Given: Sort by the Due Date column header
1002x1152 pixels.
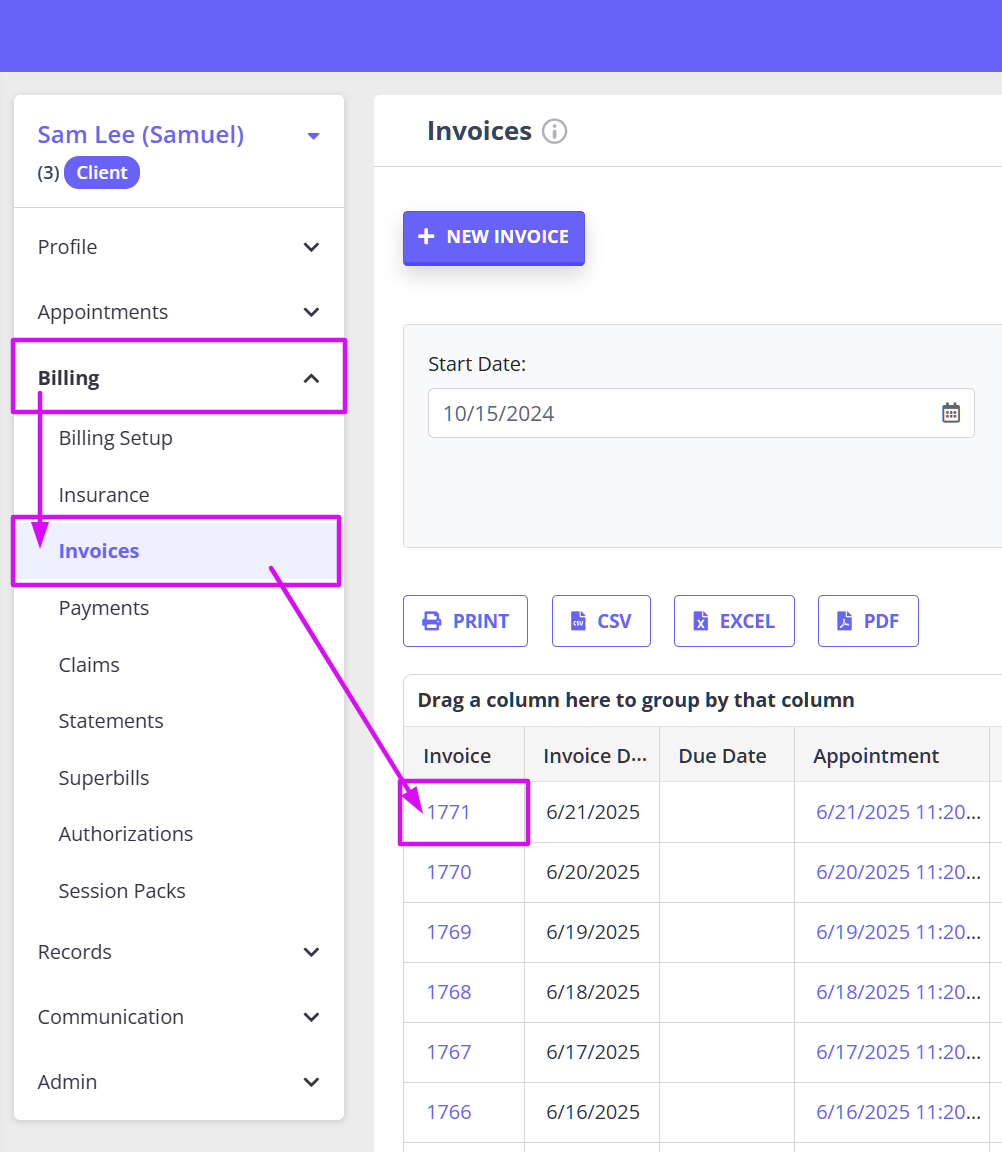Looking at the screenshot, I should pos(722,756).
